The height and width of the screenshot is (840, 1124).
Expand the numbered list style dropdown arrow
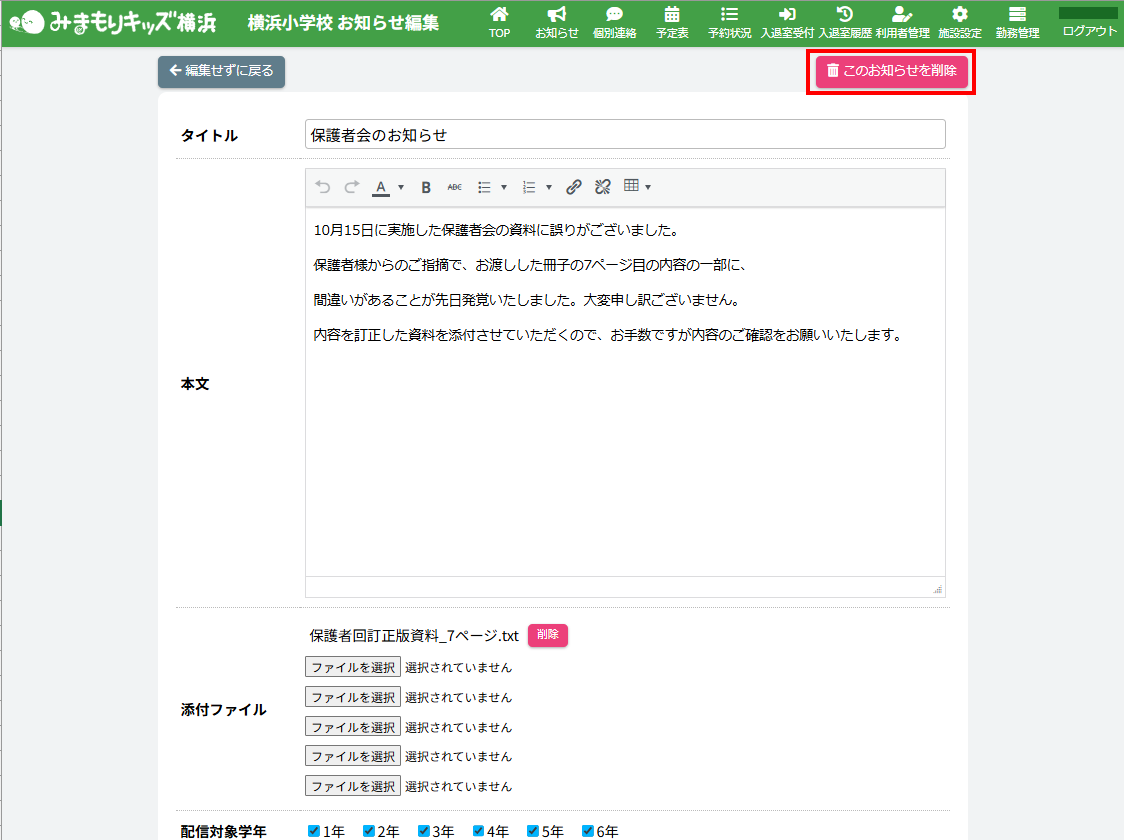pyautogui.click(x=549, y=187)
